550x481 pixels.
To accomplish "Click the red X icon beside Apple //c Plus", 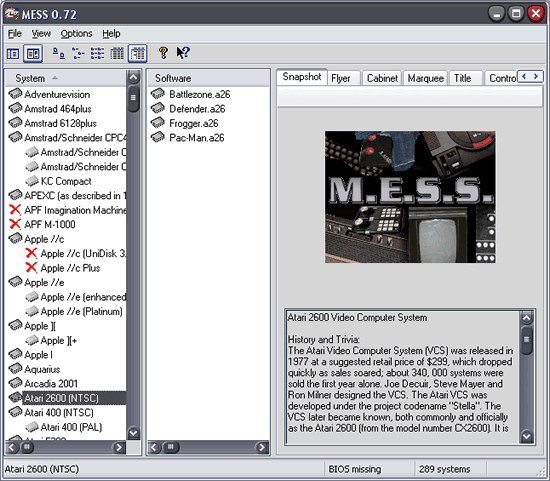I will click(31, 268).
